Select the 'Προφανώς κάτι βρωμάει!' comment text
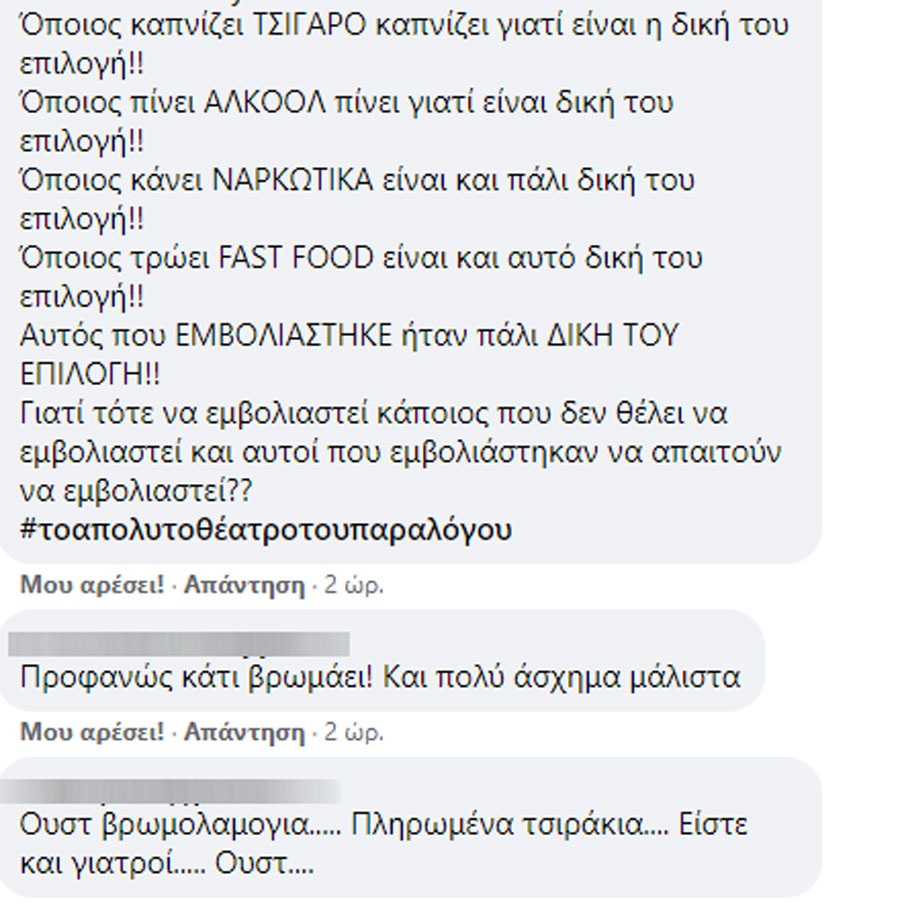 [x=380, y=677]
